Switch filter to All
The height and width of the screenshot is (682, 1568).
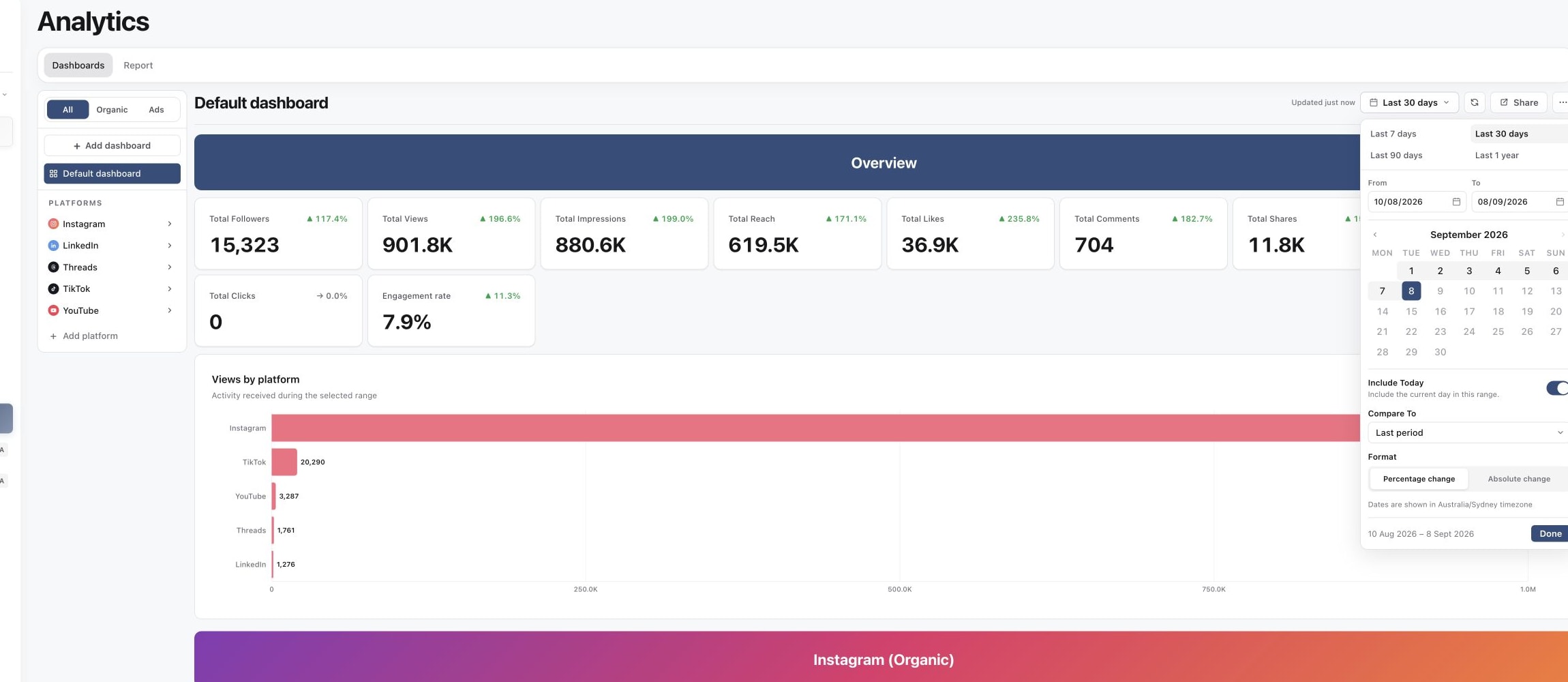pyautogui.click(x=67, y=110)
